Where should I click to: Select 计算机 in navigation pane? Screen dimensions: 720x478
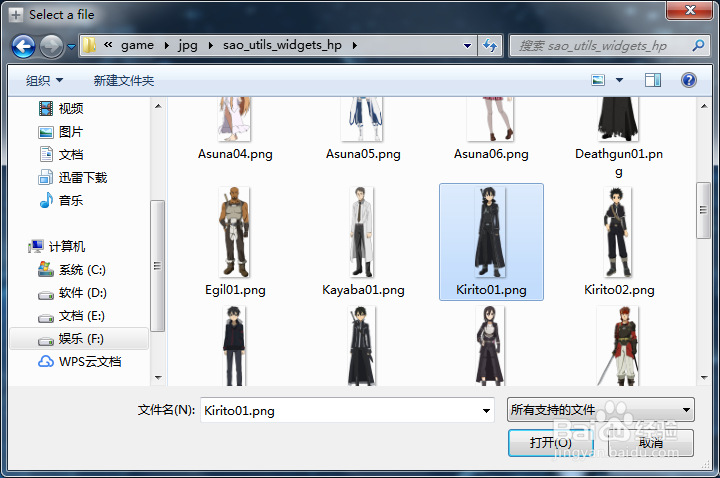pos(56,247)
